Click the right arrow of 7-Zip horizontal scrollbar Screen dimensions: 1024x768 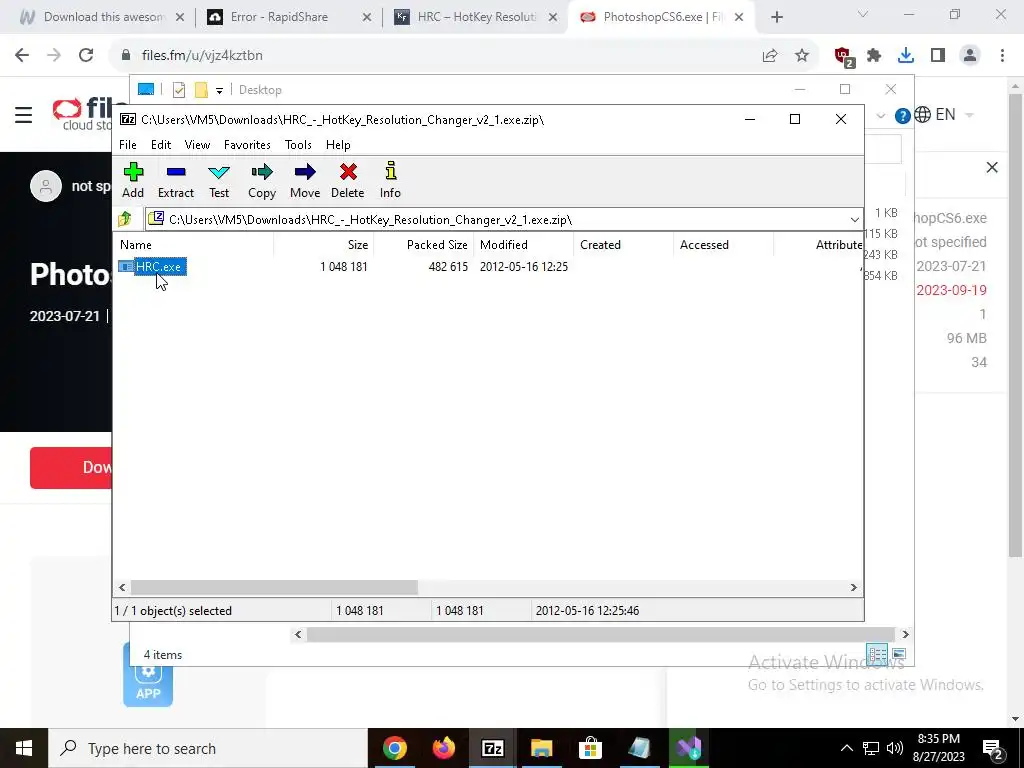pos(854,588)
